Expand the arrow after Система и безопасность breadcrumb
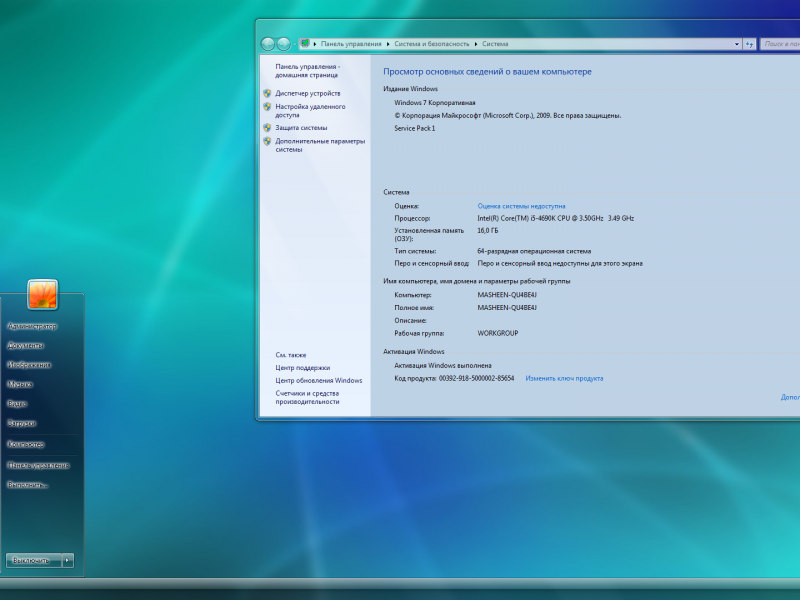Image resolution: width=800 pixels, height=600 pixels. coord(476,44)
